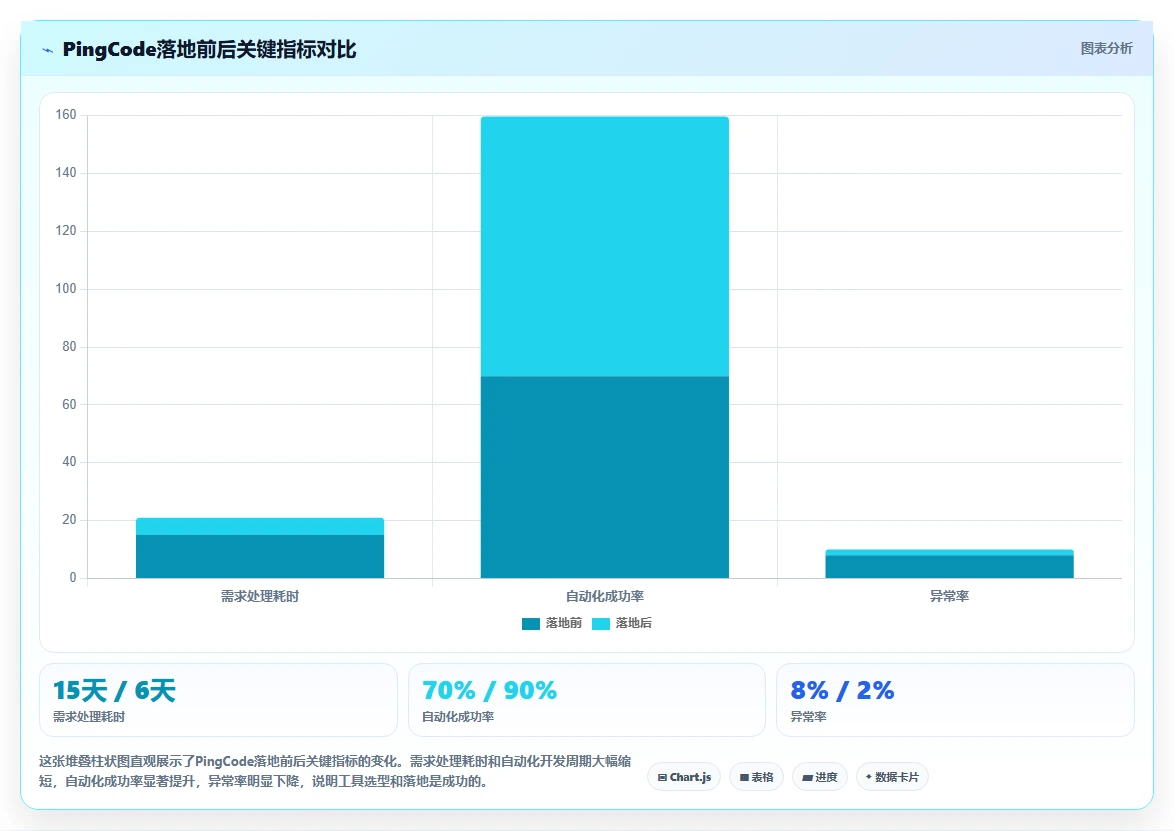
Task: Click the 落地后 legend label
Action: [x=633, y=623]
